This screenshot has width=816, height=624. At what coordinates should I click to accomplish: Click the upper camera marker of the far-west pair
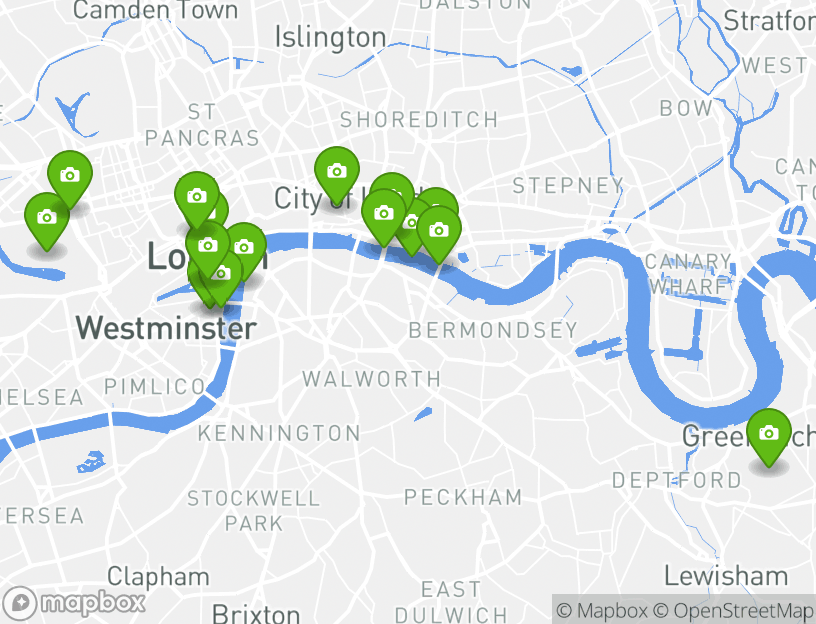coord(70,177)
